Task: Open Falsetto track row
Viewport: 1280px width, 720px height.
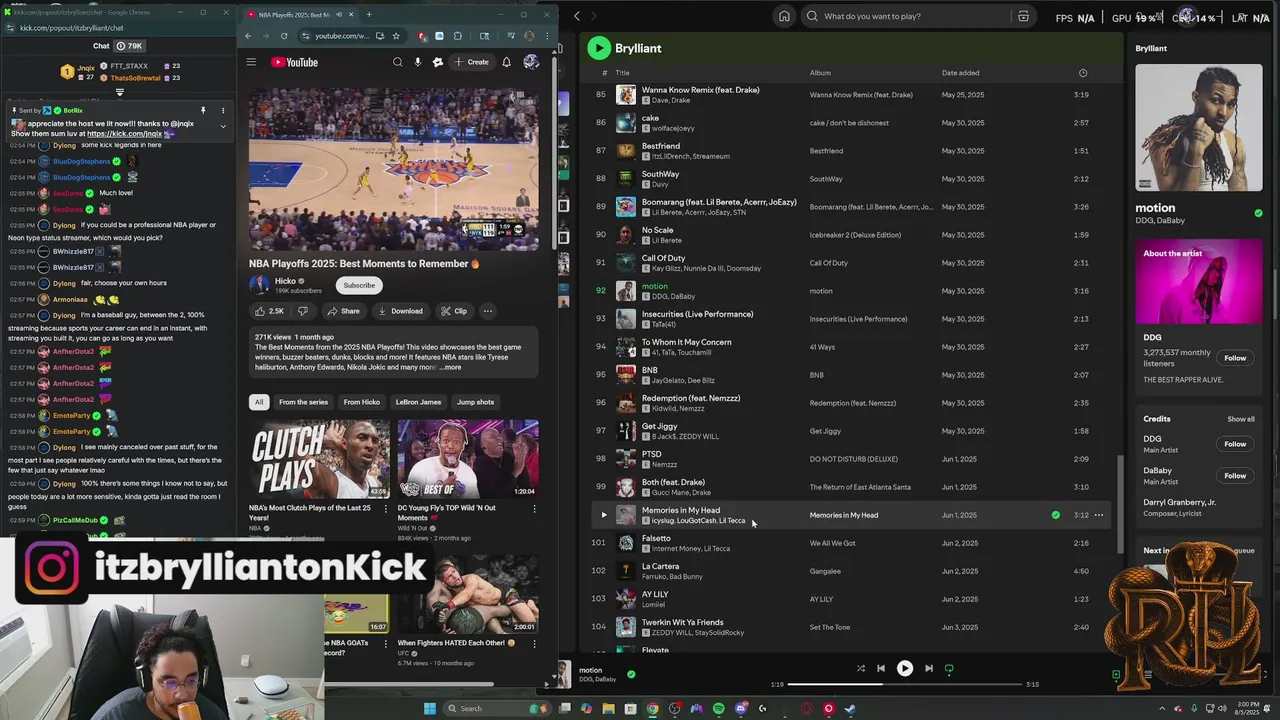Action: click(851, 543)
